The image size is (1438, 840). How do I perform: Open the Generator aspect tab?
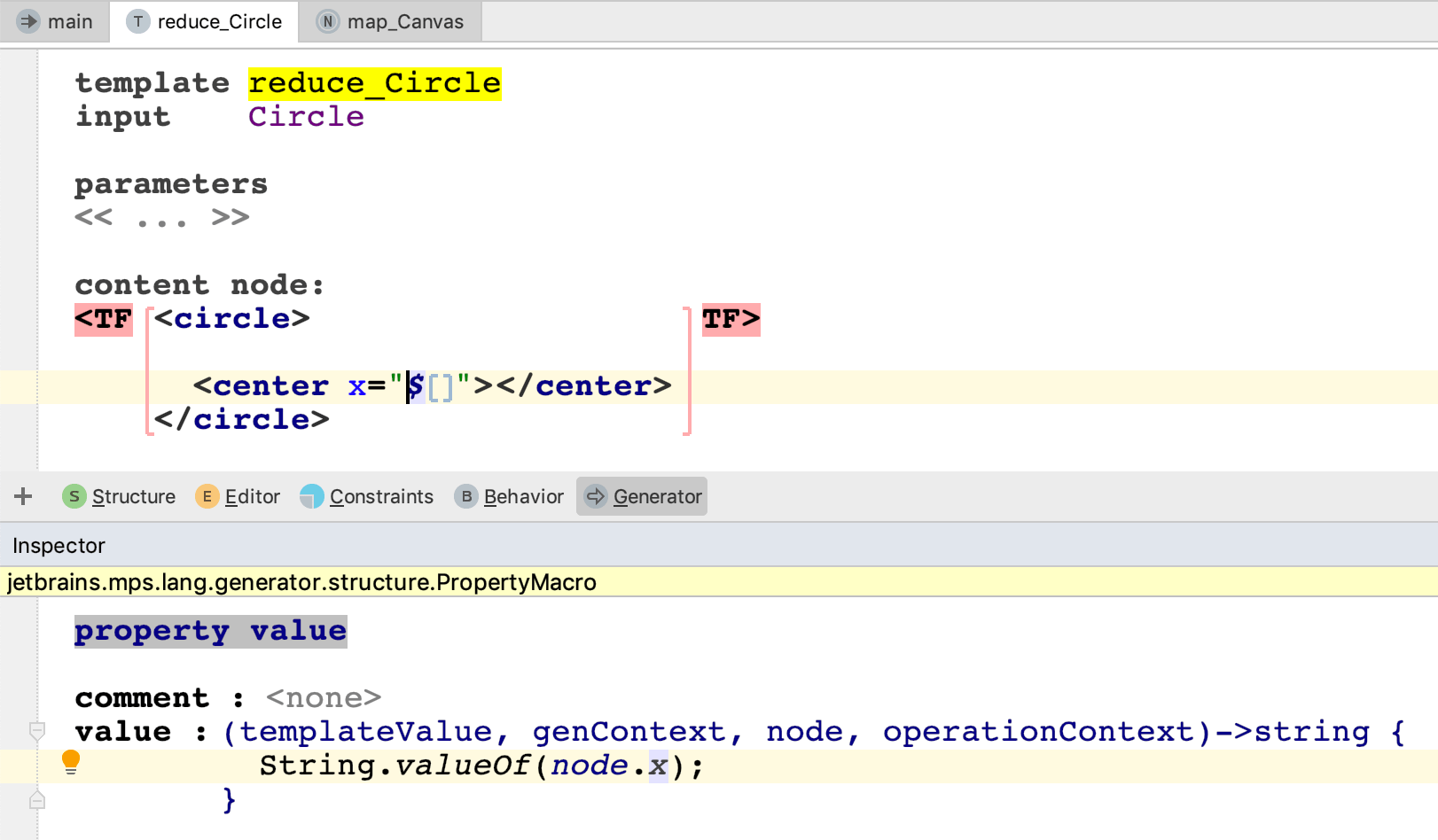click(x=656, y=496)
